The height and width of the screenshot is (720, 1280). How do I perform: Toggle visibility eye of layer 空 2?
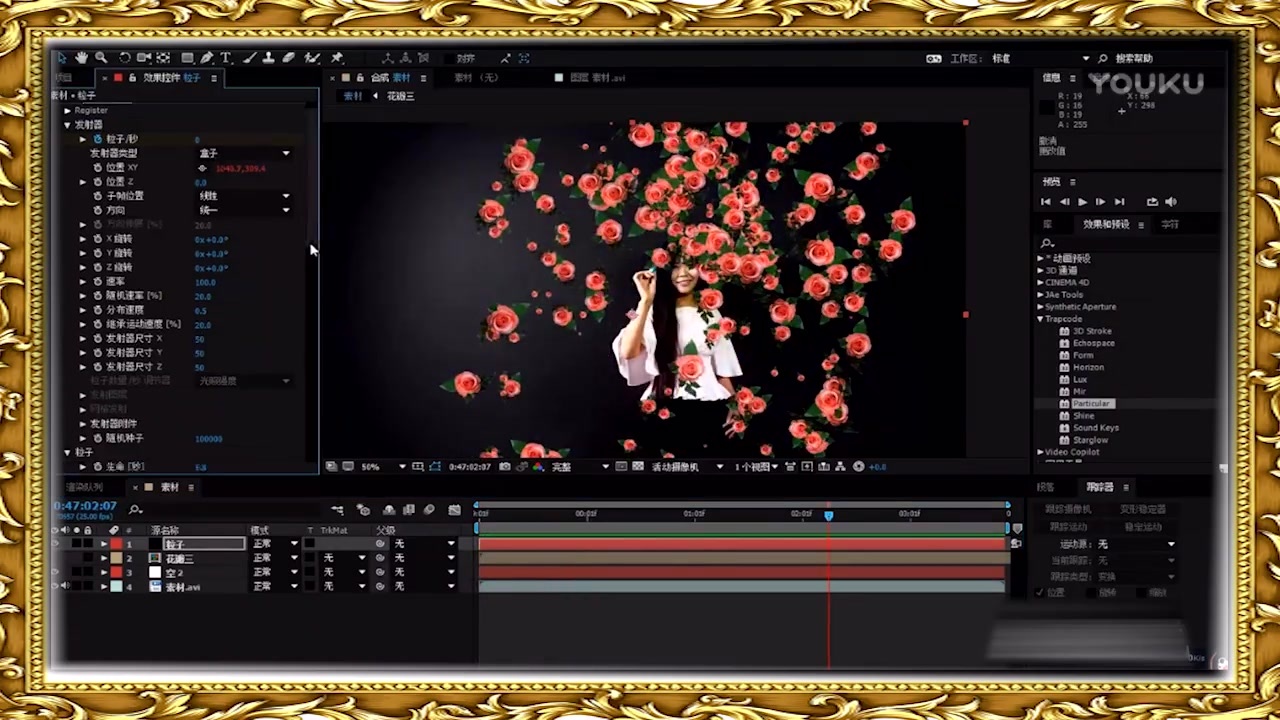tap(56, 573)
